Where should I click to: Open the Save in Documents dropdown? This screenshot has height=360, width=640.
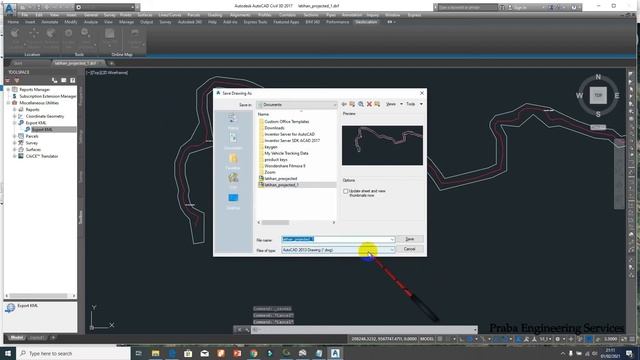tap(297, 105)
